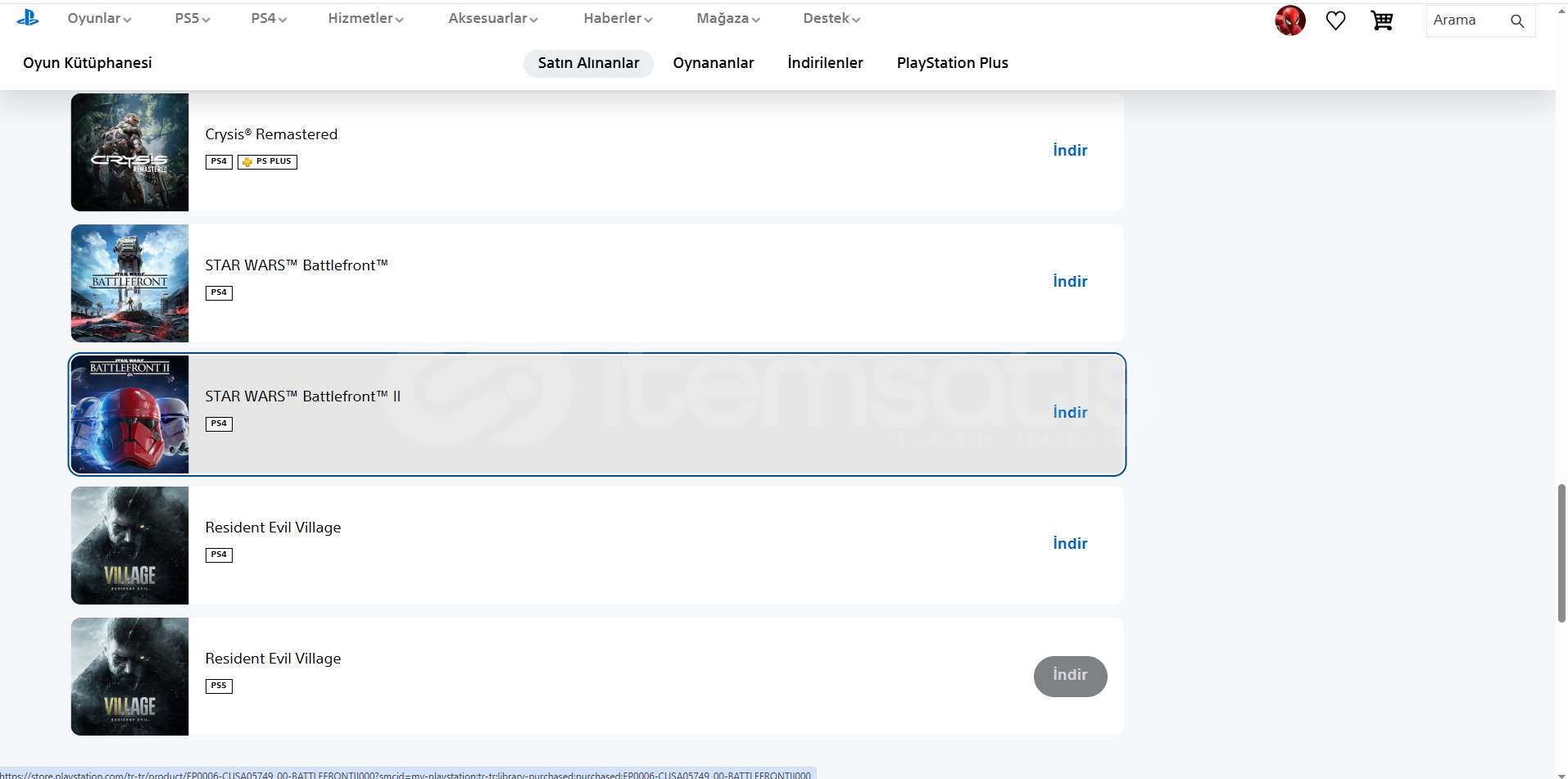
Task: Open the Battlefront II cover thumbnail
Action: coord(129,414)
